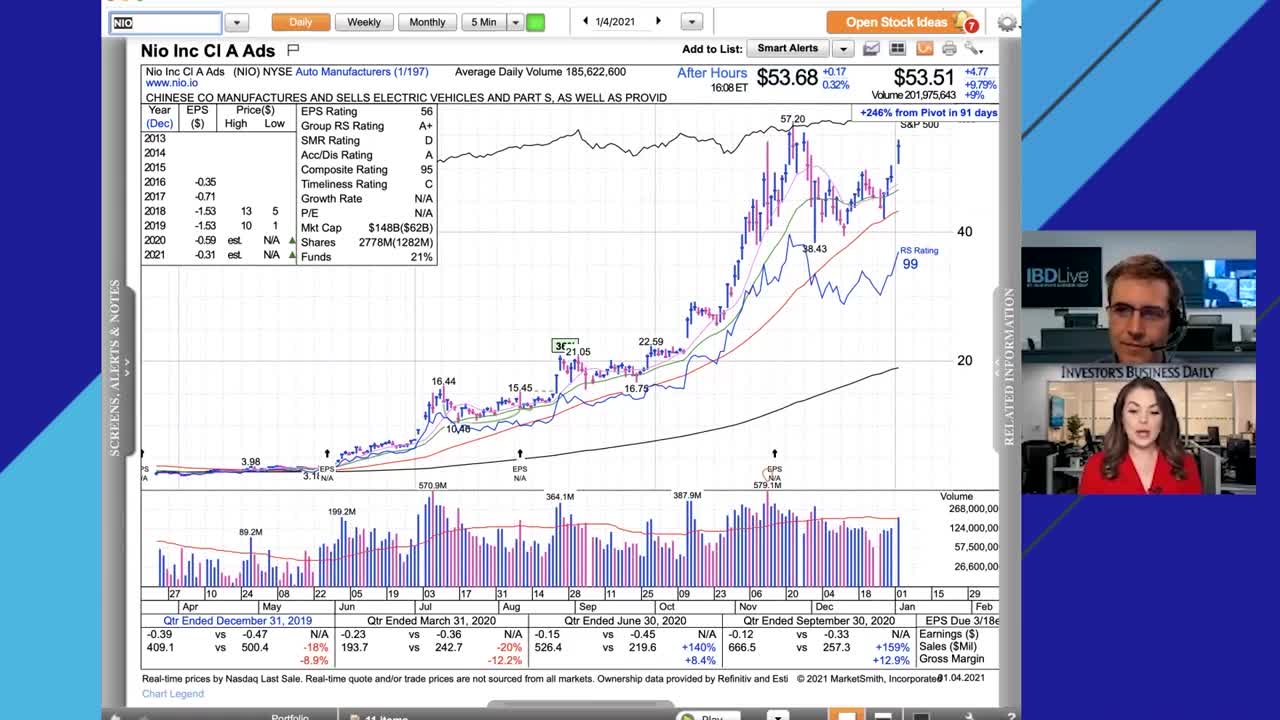Click the 579.1M volume peak label
1280x720 pixels.
767,485
